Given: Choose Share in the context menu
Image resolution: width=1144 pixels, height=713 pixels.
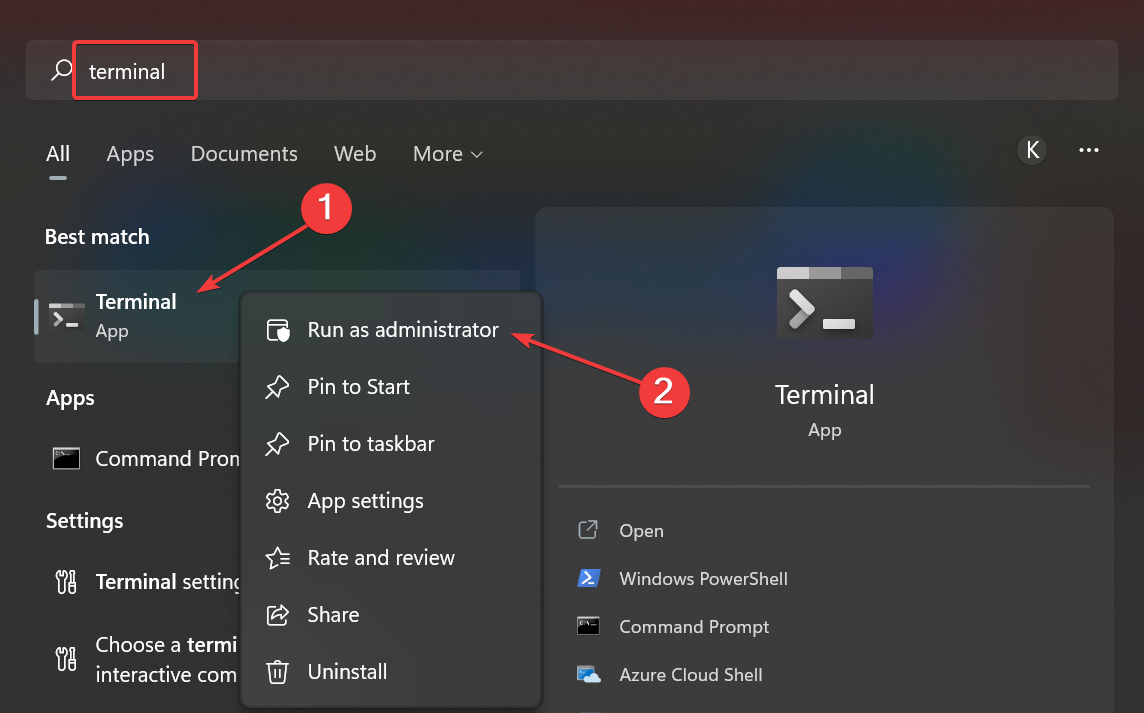Looking at the screenshot, I should coord(391,614).
